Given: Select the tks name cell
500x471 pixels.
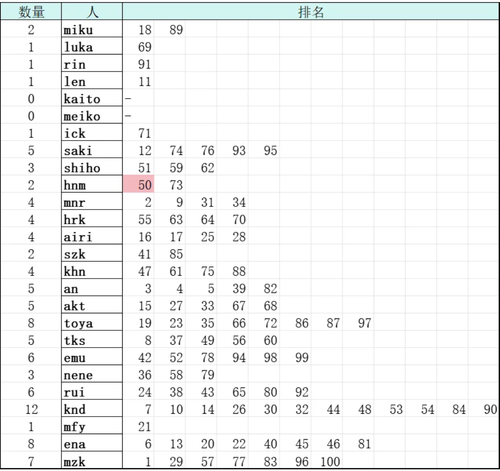Looking at the screenshot, I should (x=92, y=340).
